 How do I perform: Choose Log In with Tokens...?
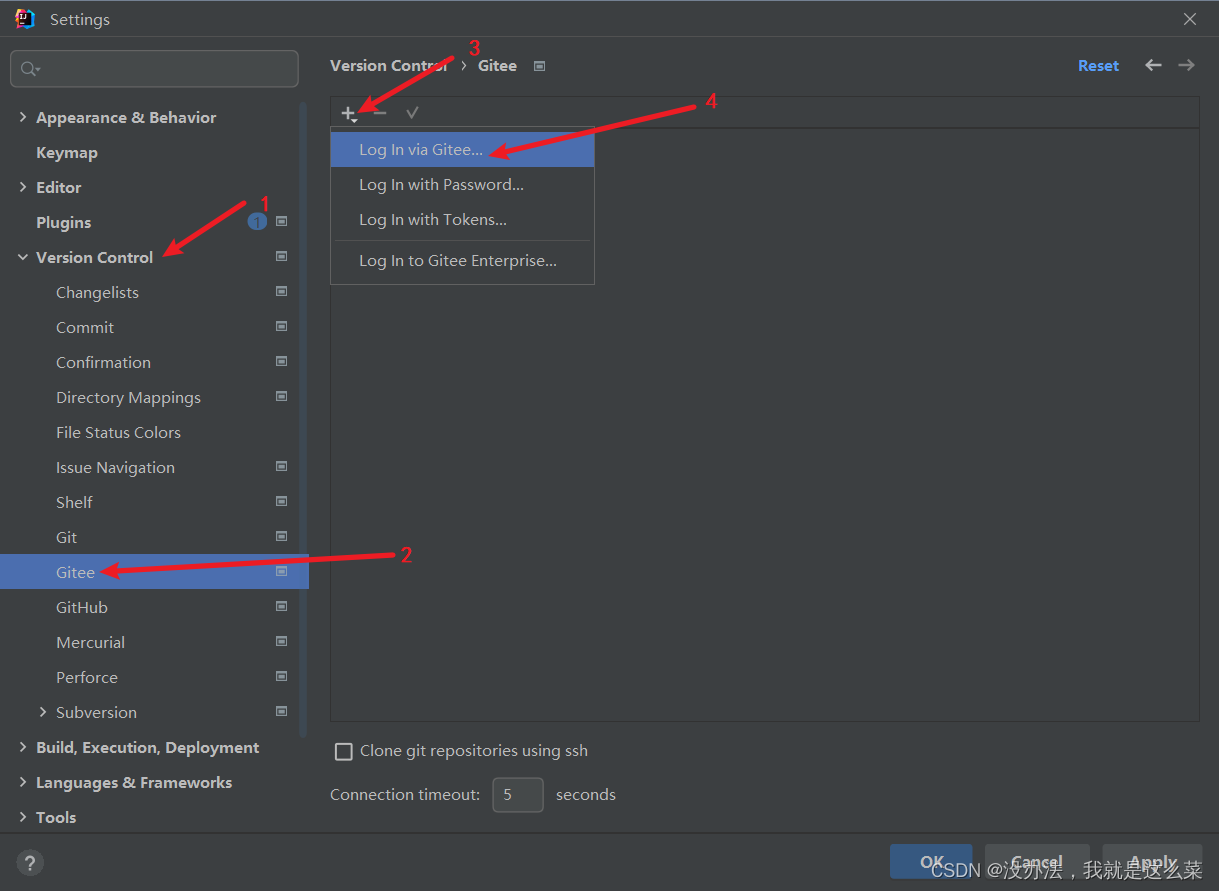(462, 219)
